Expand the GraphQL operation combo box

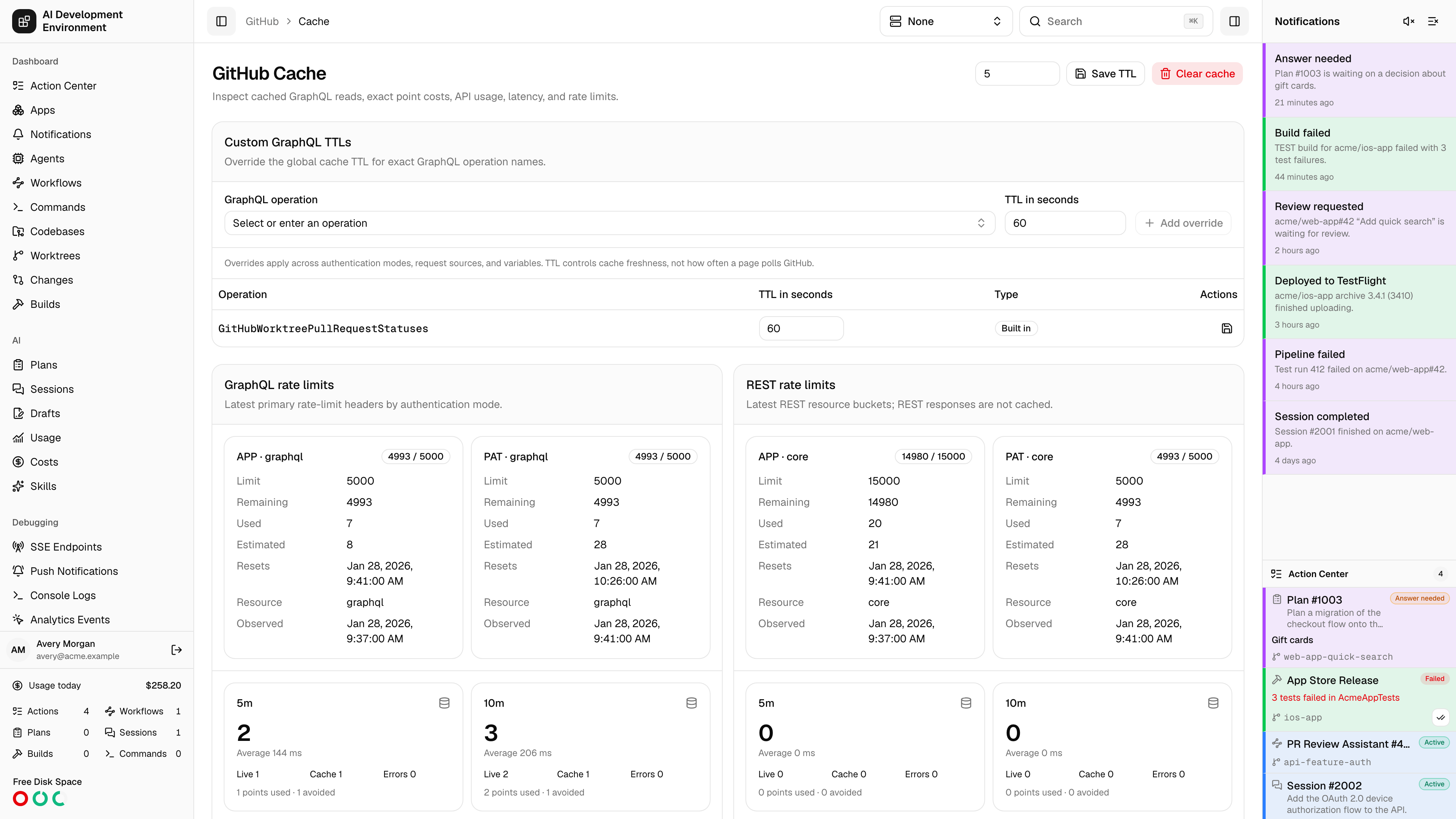[x=609, y=223]
